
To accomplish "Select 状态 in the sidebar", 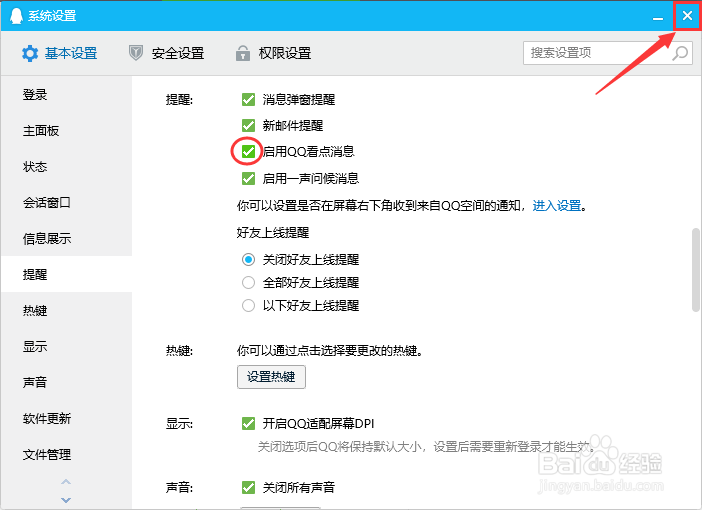I will pyautogui.click(x=66, y=167).
